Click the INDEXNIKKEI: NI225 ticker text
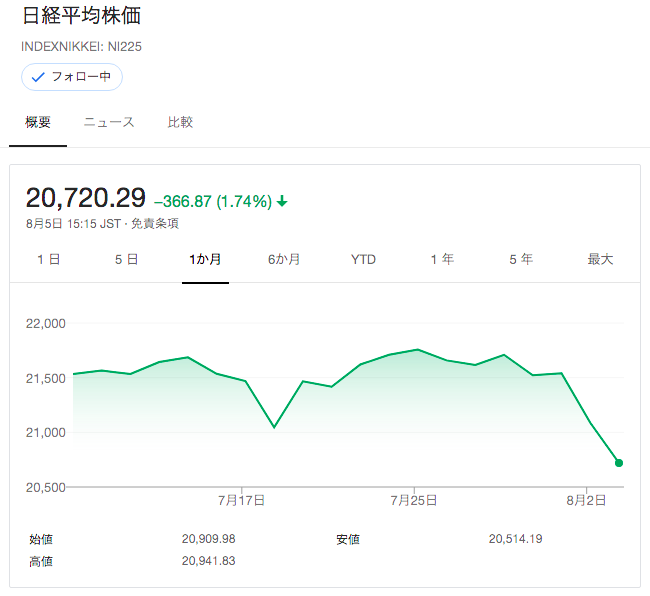This screenshot has width=650, height=596. 81,46
